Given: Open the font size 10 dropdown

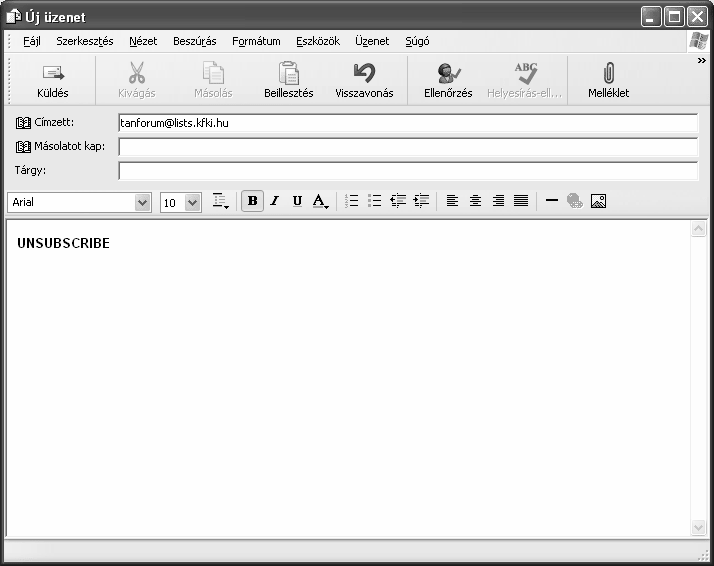Looking at the screenshot, I should pos(193,202).
